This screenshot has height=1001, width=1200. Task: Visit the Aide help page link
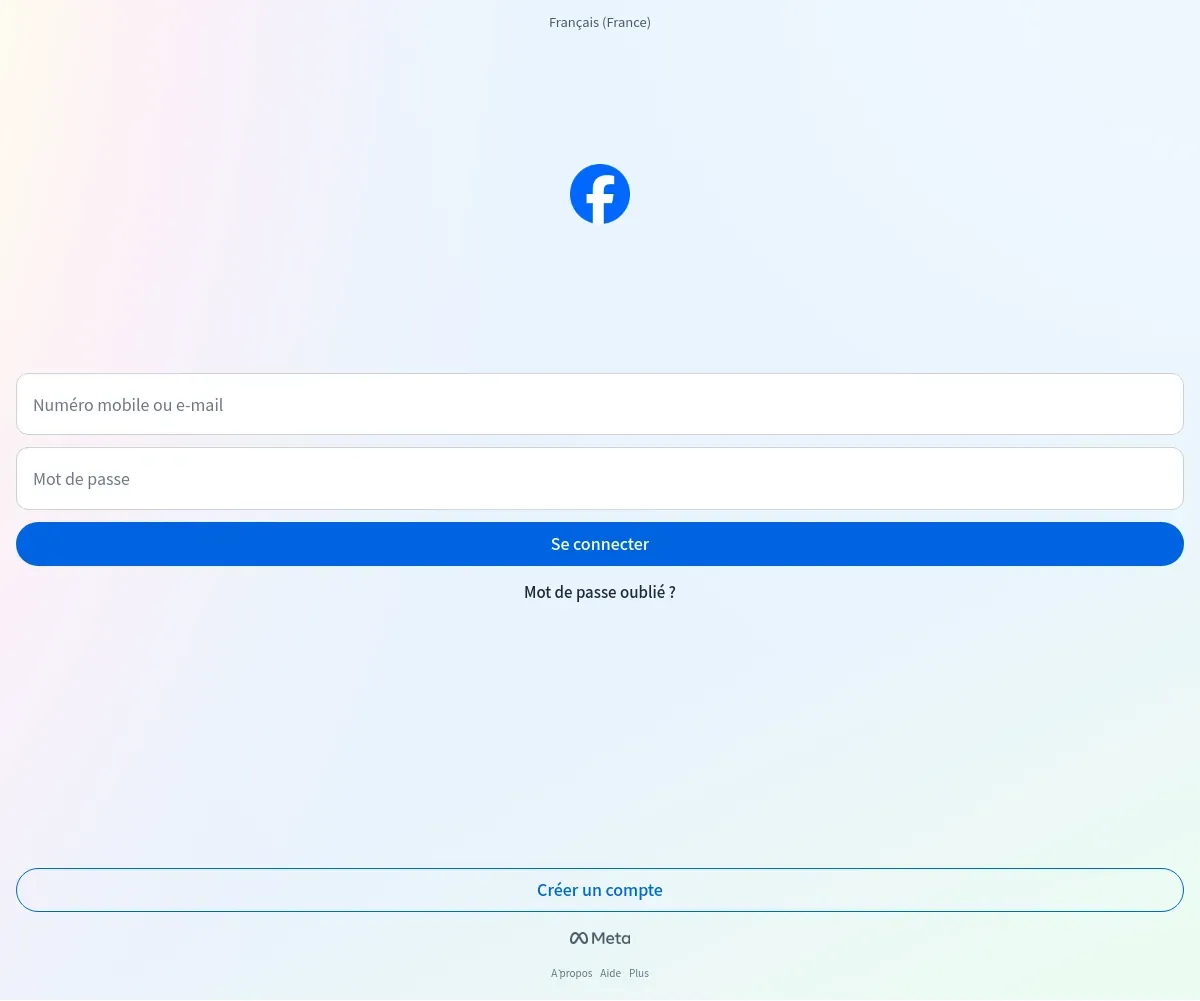[x=610, y=973]
